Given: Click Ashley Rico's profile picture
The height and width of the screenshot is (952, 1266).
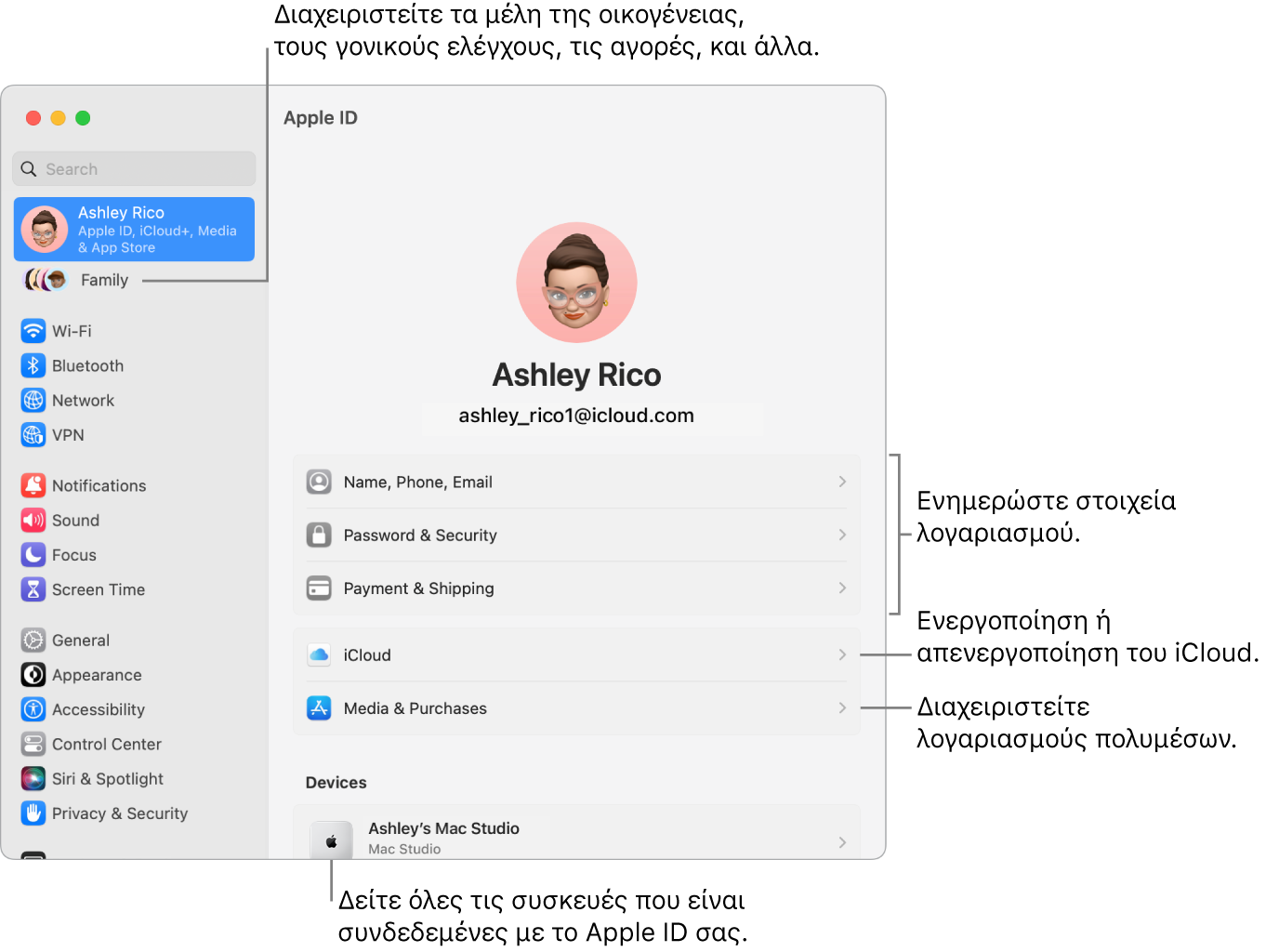Looking at the screenshot, I should point(575,283).
